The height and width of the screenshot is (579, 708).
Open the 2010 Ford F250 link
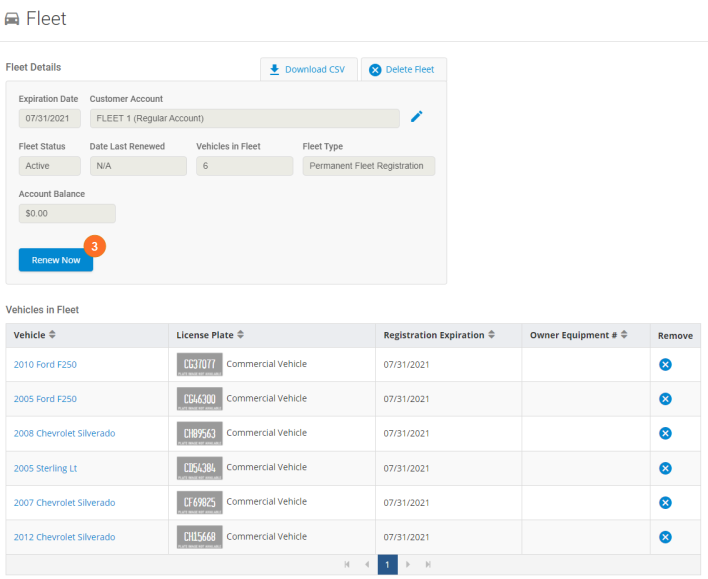45,365
